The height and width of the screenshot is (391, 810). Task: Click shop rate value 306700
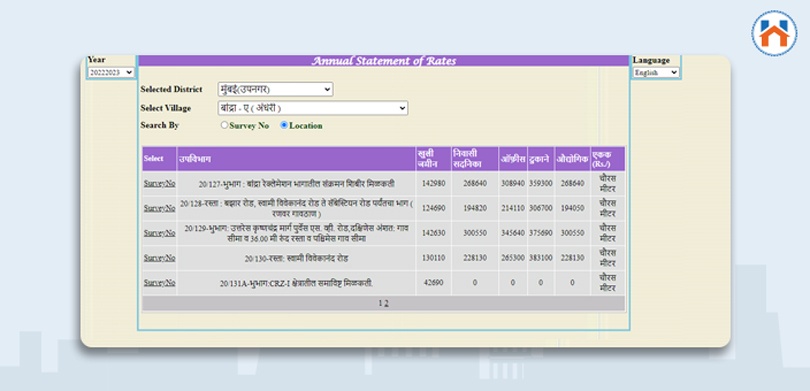[540, 208]
